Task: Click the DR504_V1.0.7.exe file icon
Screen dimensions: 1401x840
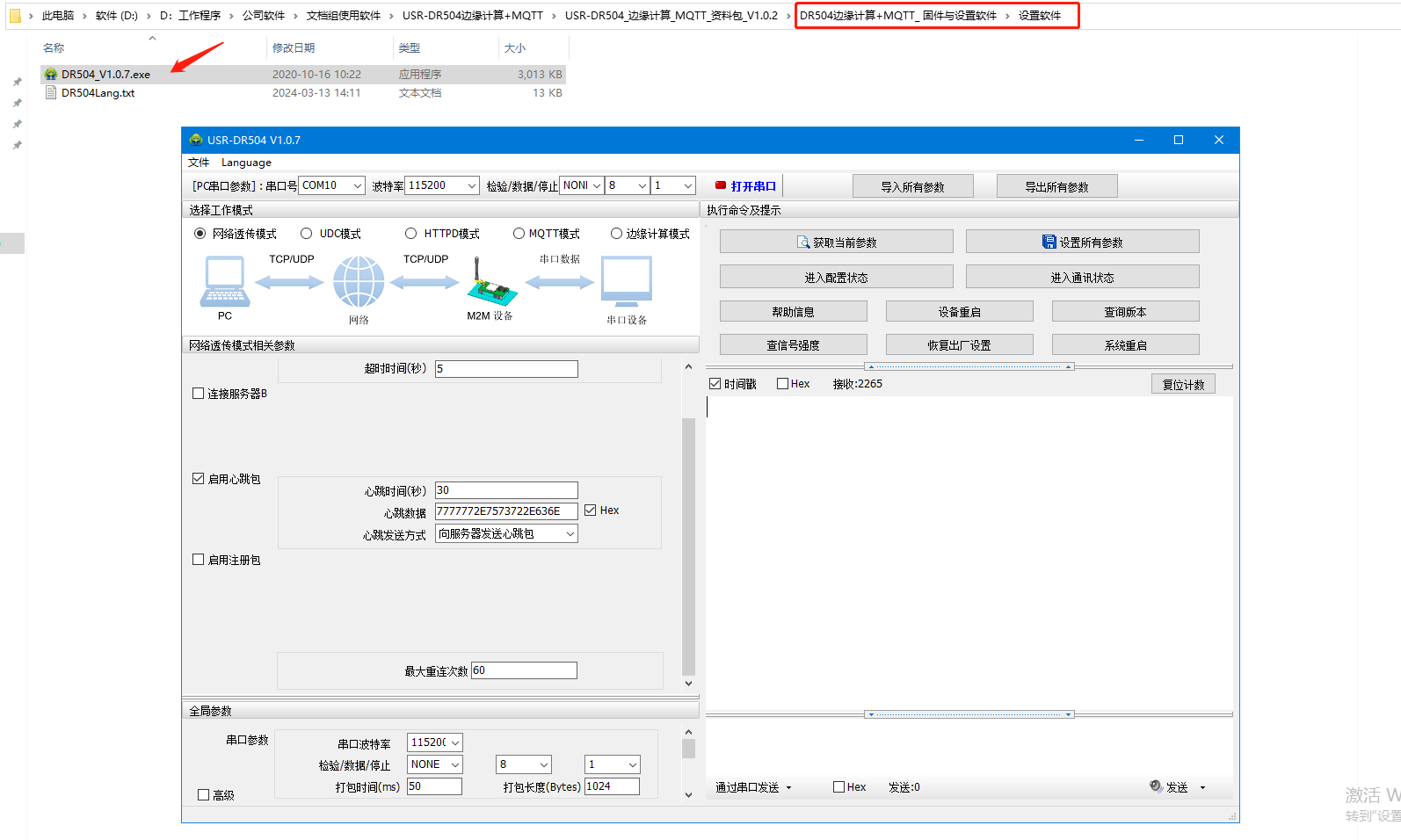Action: tap(51, 75)
